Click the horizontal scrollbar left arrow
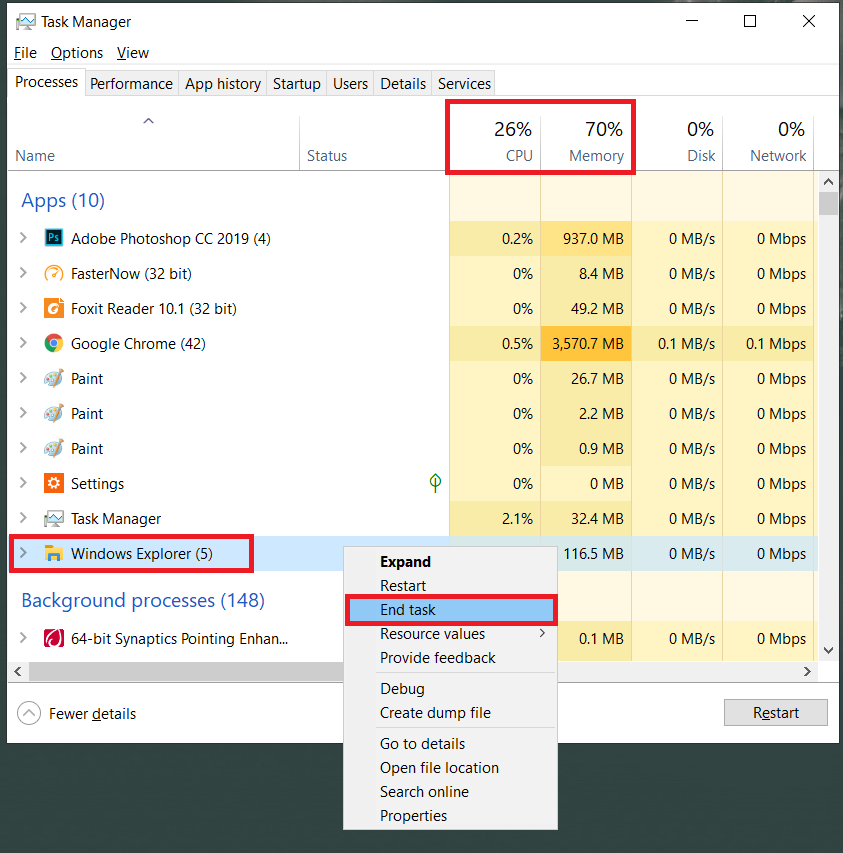The image size is (843, 853). (x=18, y=671)
